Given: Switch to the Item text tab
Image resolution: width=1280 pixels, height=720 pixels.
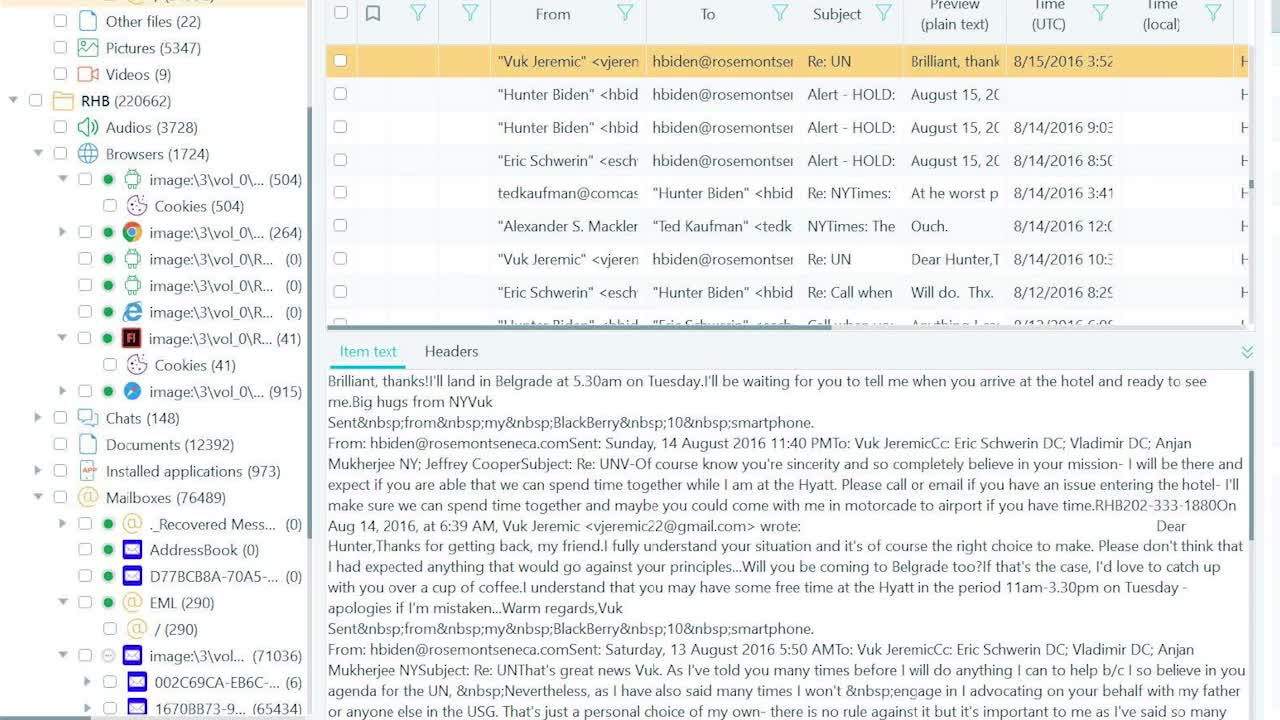Looking at the screenshot, I should (x=368, y=351).
